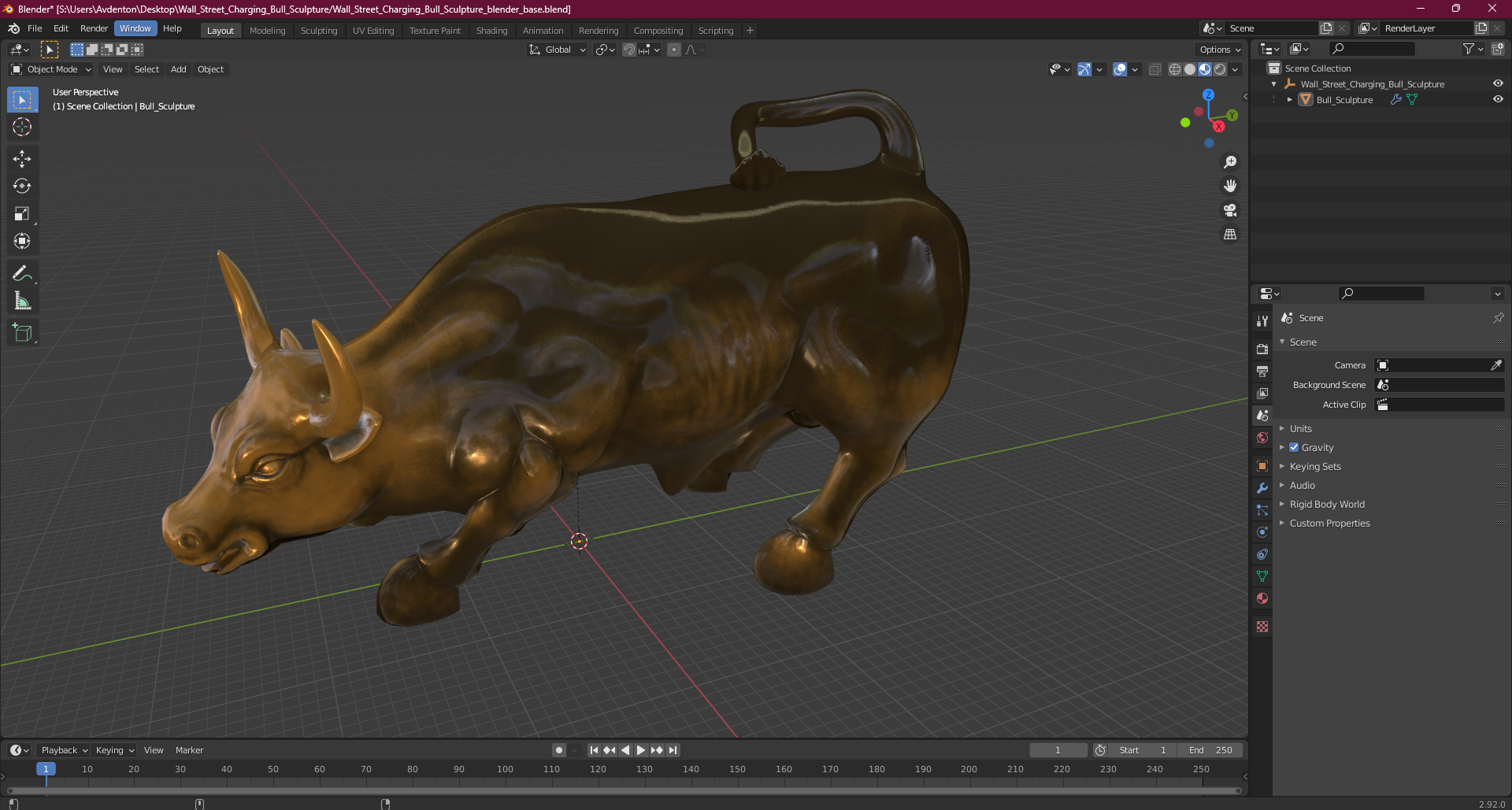Open the Global transform orientation dropdown
This screenshot has width=1512, height=810.
[557, 50]
